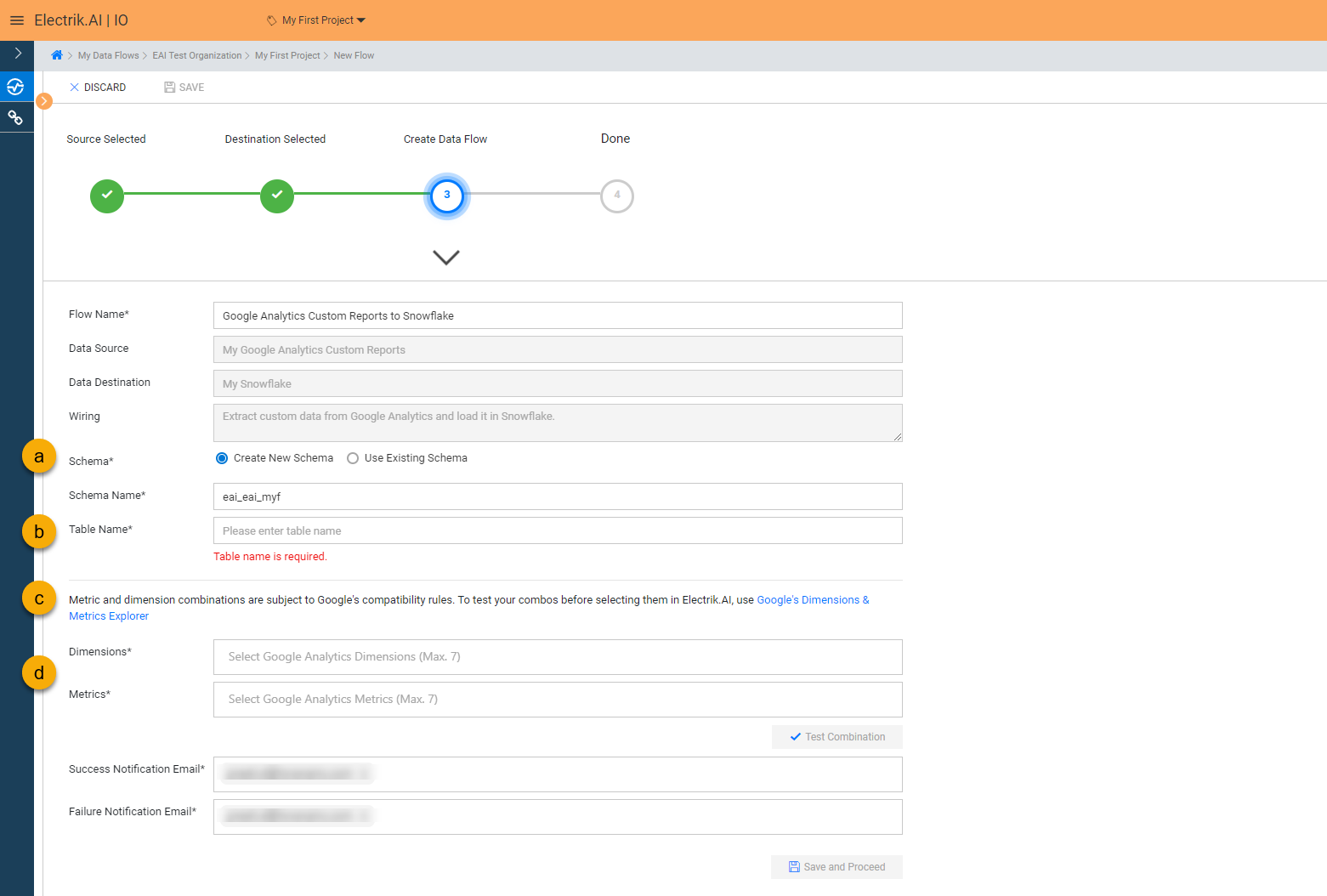Click the connections link icon in the sidebar
Image resolution: width=1327 pixels, height=896 pixels.
[x=16, y=116]
